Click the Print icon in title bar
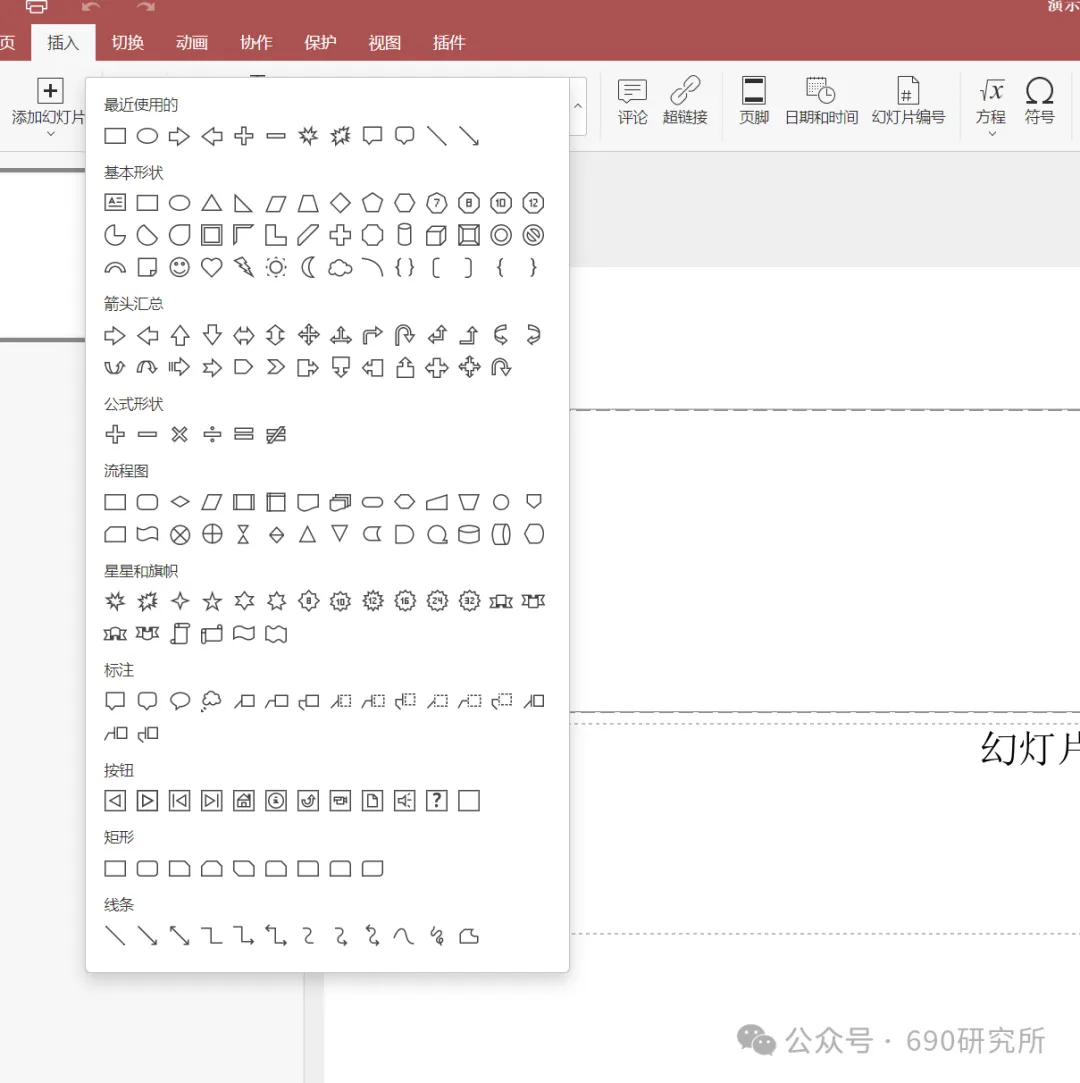This screenshot has width=1080, height=1083. pyautogui.click(x=37, y=7)
